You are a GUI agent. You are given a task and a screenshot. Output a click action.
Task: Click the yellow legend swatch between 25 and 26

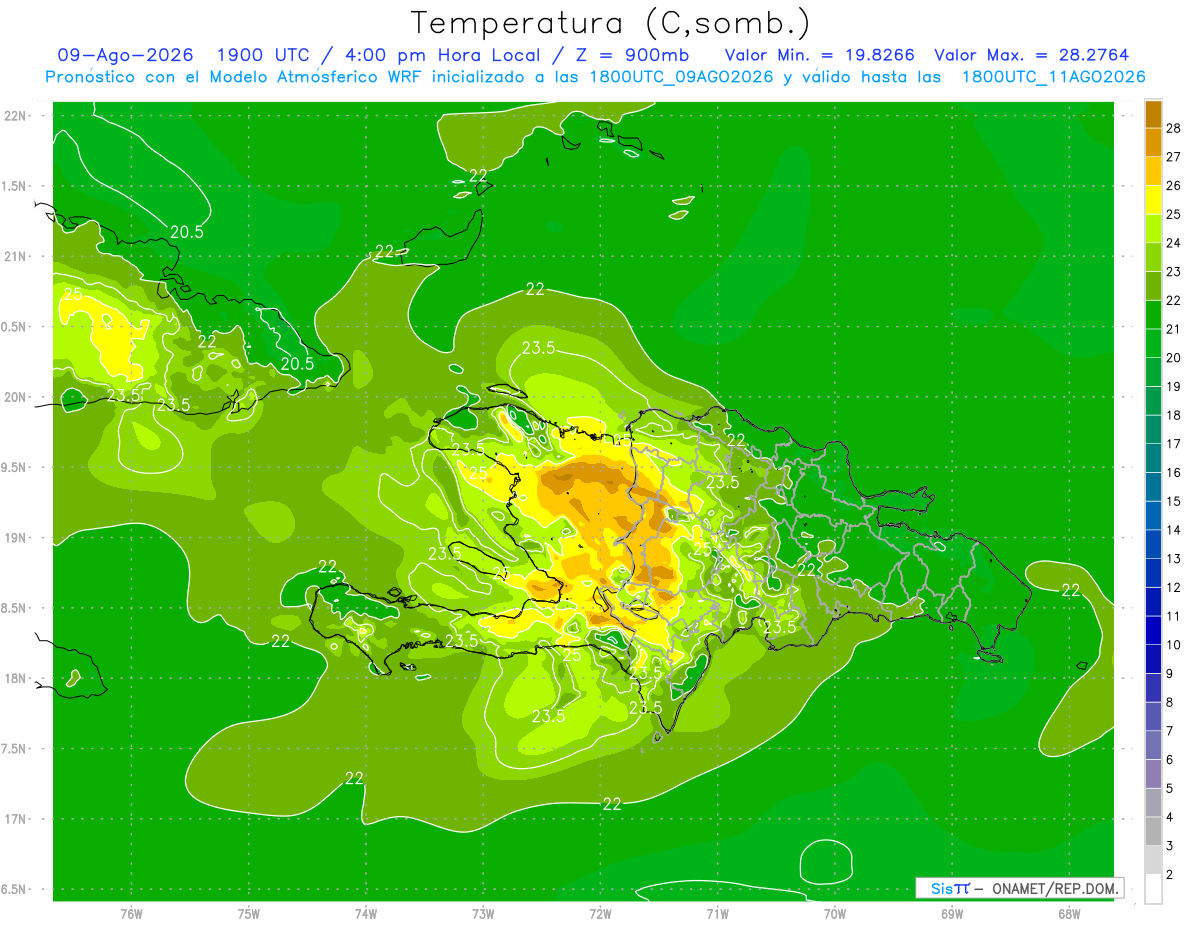[1153, 200]
